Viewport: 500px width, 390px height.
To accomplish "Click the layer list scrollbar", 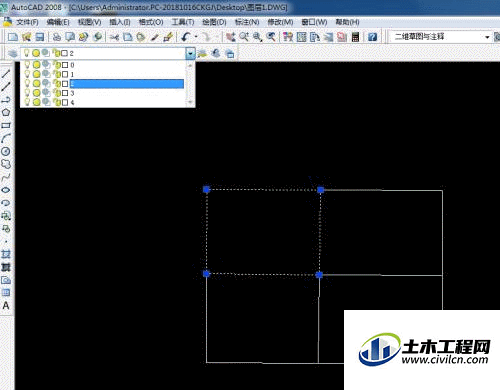I will [x=190, y=84].
